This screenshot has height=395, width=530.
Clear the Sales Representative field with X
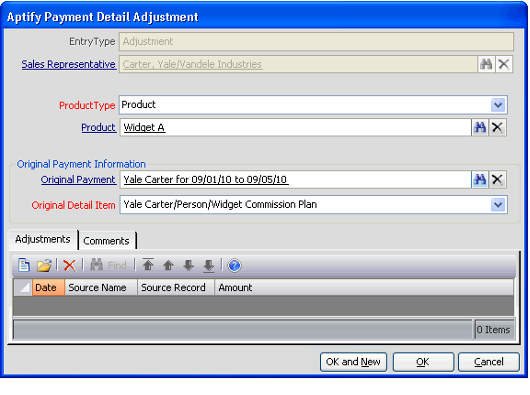point(504,64)
